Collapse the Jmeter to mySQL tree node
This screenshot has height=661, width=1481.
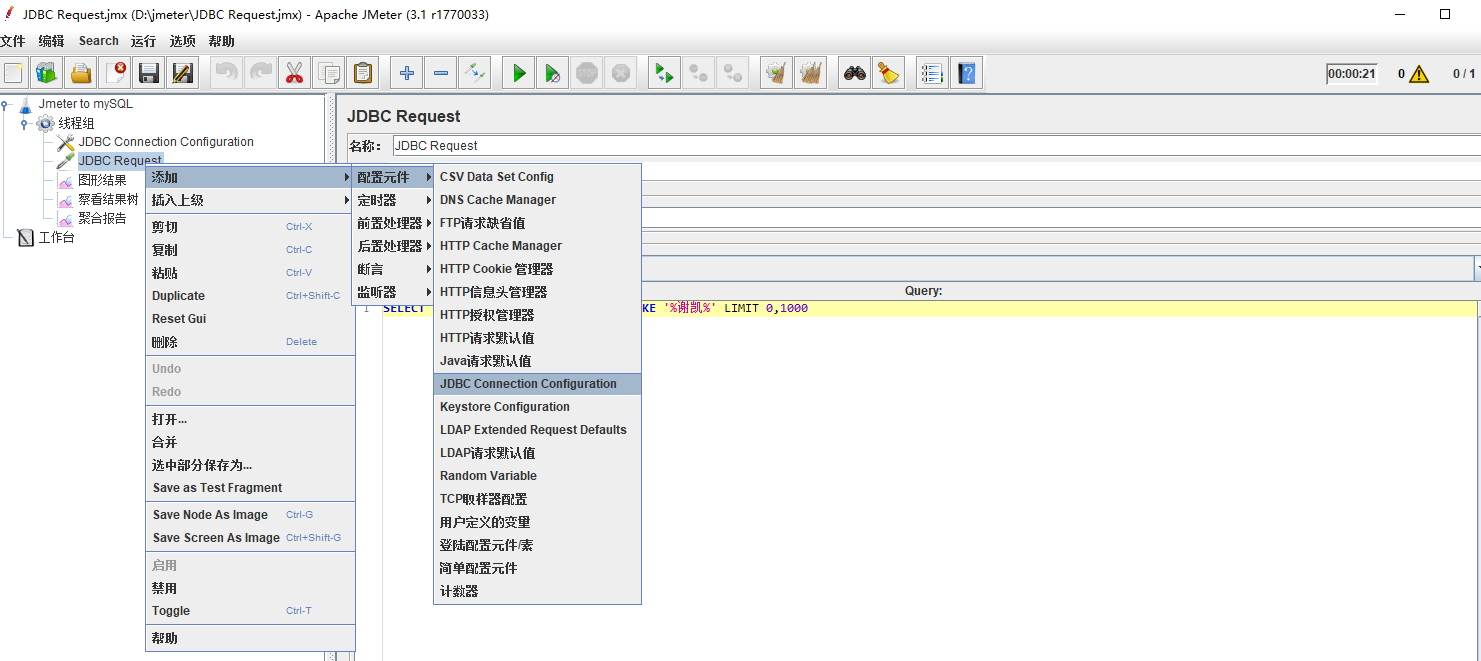tap(6, 104)
